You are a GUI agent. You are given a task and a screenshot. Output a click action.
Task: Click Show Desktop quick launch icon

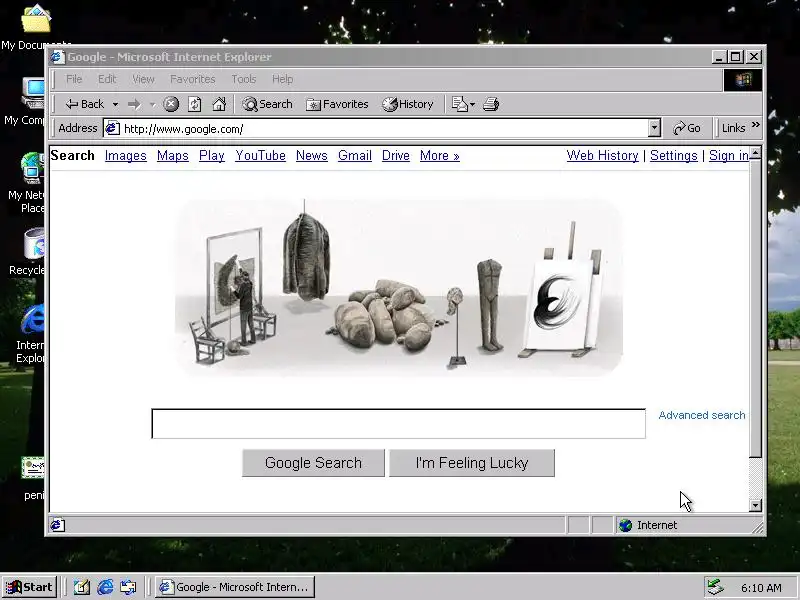tap(82, 587)
